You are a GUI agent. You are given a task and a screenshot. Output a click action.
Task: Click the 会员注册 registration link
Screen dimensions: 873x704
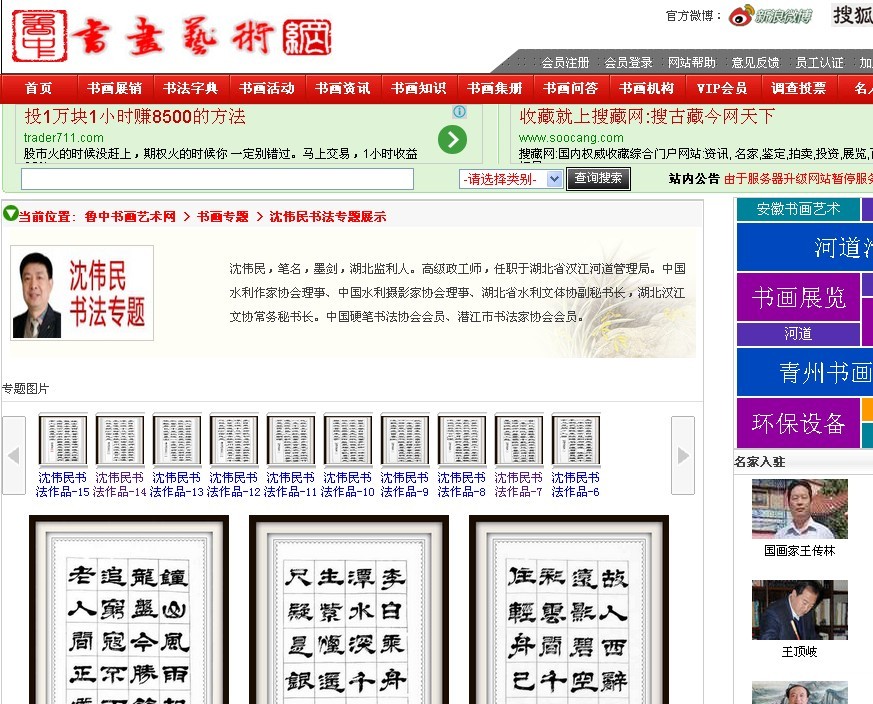565,62
